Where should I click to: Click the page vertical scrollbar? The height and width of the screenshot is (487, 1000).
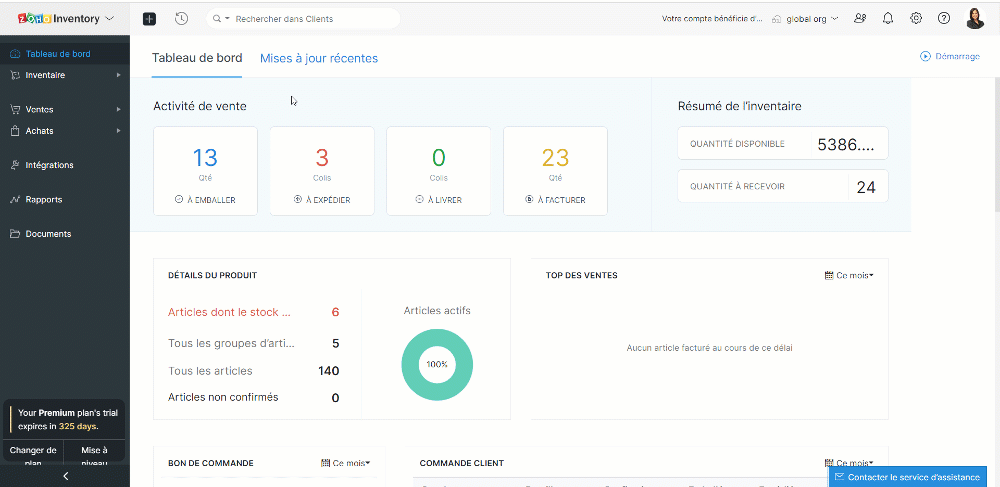tap(996, 145)
